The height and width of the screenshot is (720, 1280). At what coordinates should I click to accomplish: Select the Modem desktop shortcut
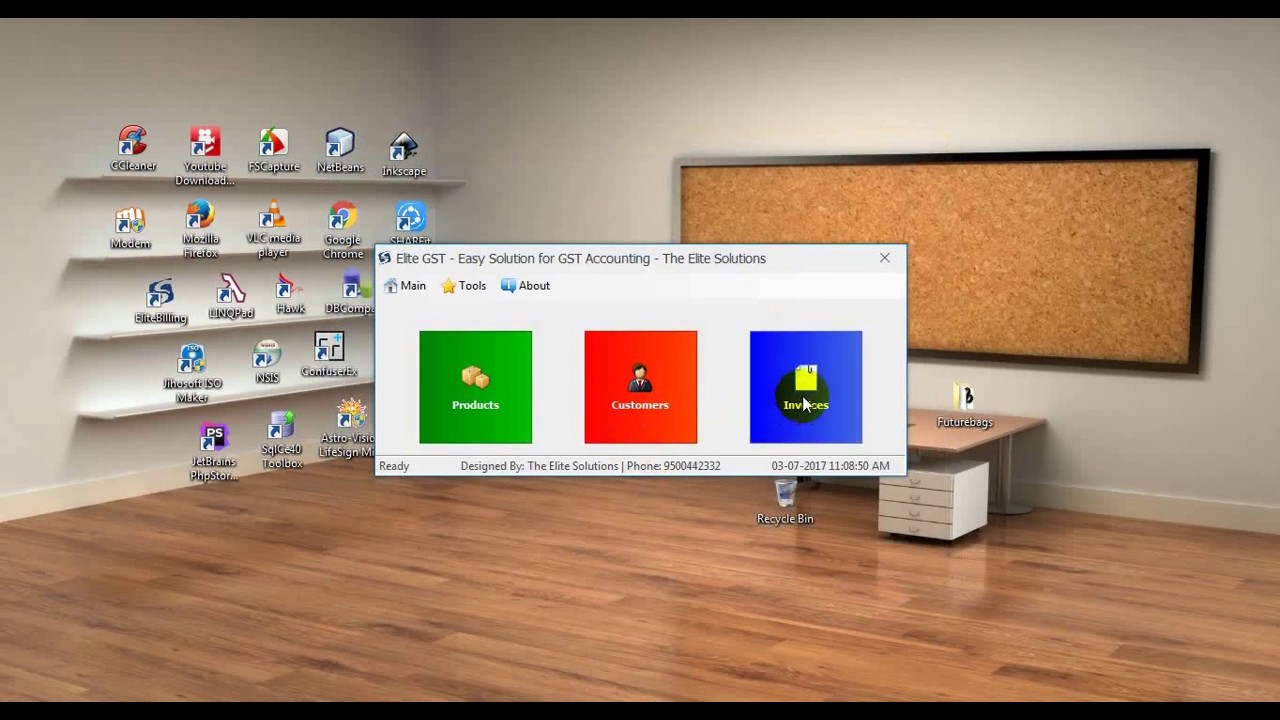130,228
